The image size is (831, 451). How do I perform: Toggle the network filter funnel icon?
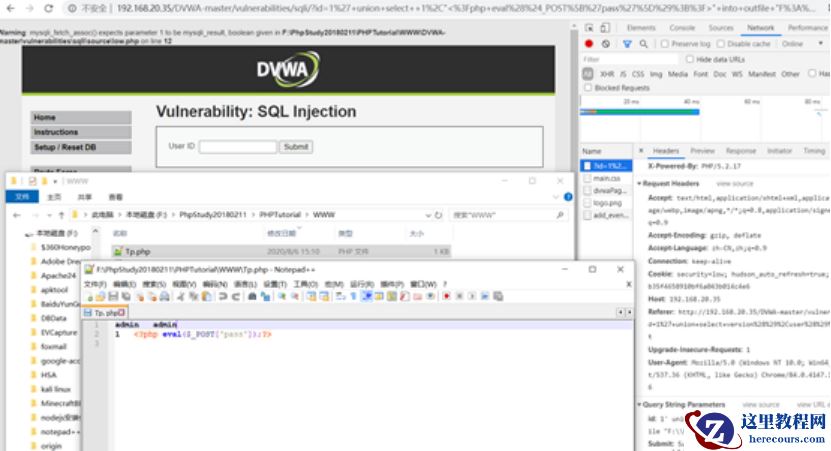(x=627, y=44)
